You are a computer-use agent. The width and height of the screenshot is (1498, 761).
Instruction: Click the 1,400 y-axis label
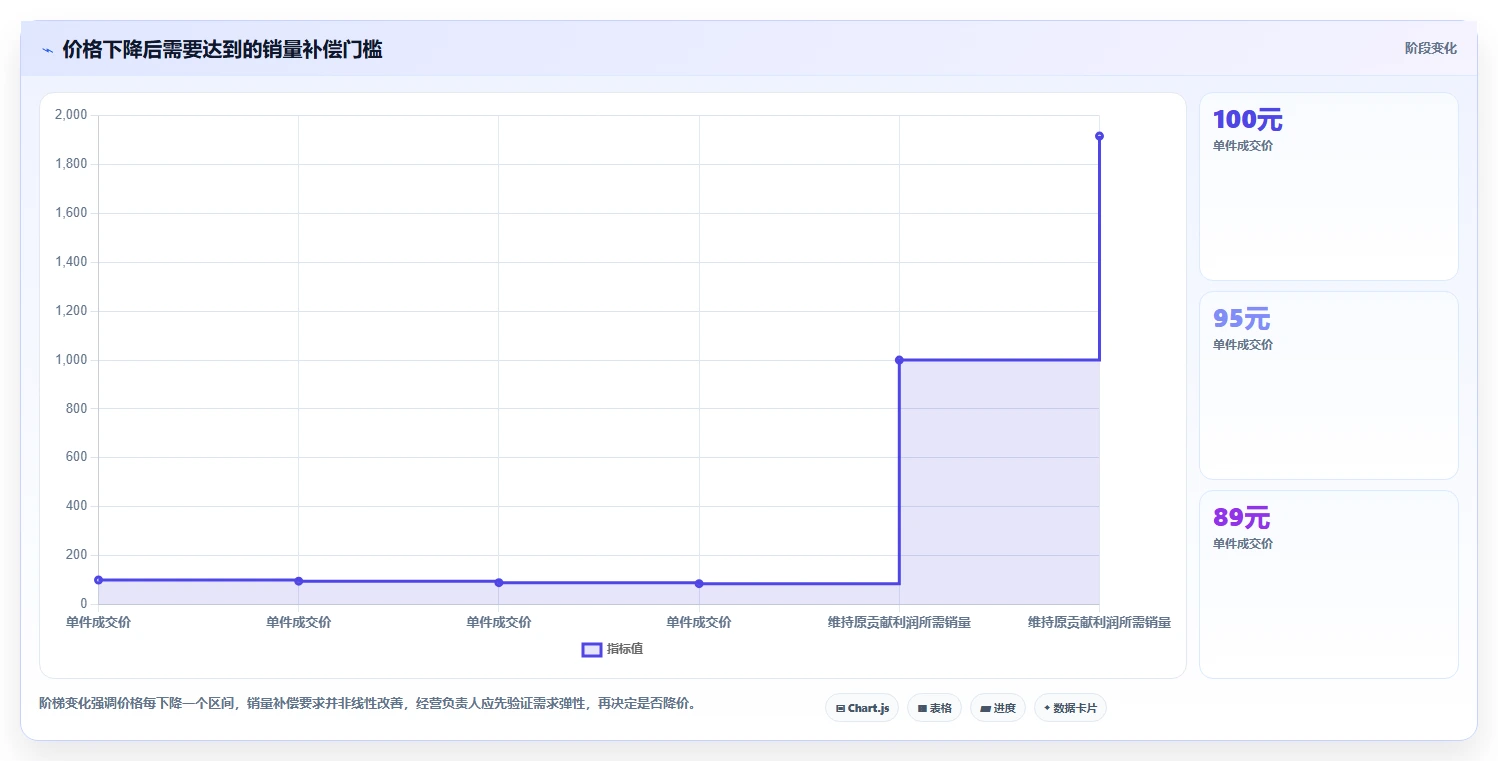(x=71, y=262)
